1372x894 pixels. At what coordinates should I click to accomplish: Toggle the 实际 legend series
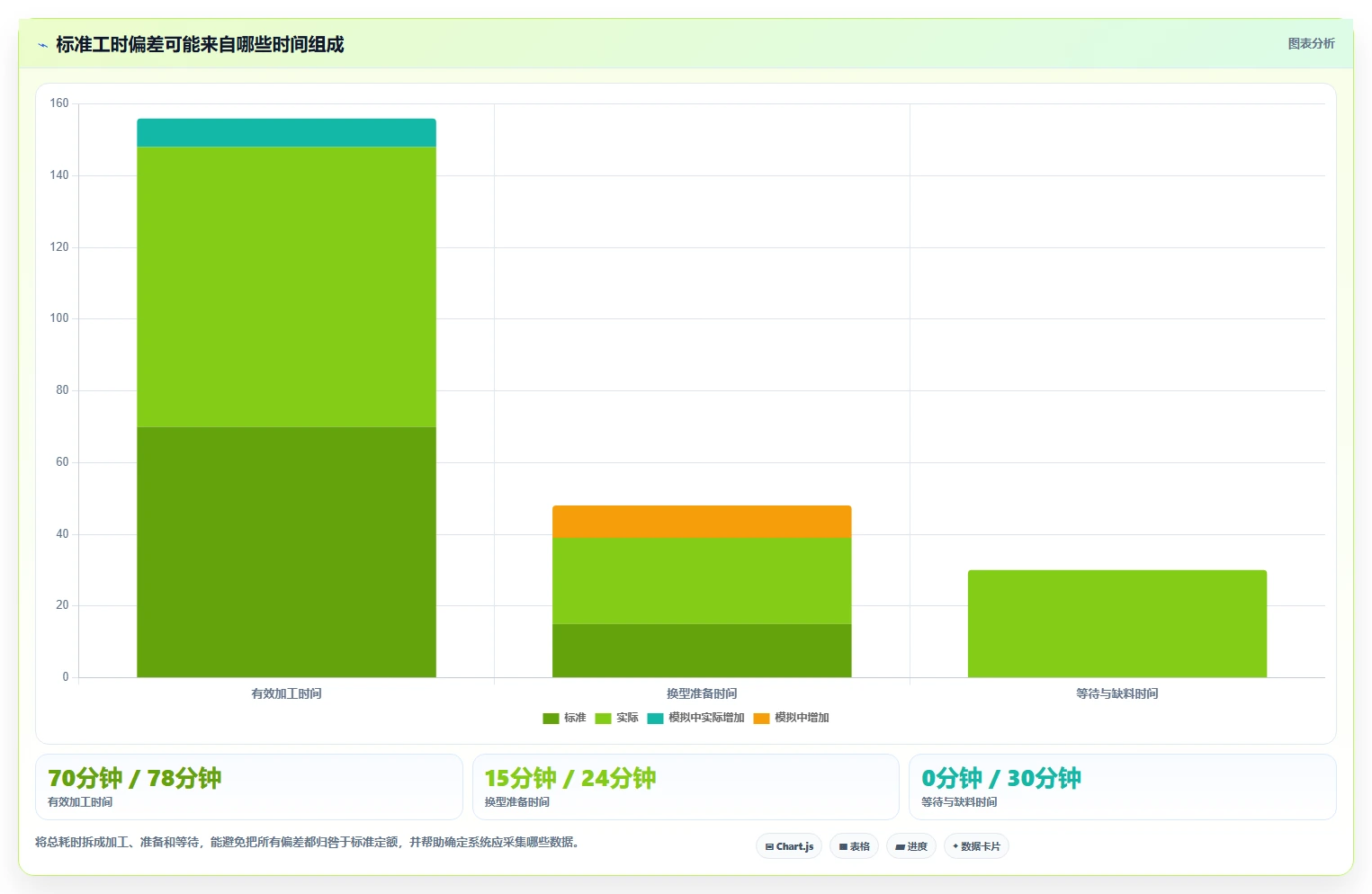click(616, 718)
